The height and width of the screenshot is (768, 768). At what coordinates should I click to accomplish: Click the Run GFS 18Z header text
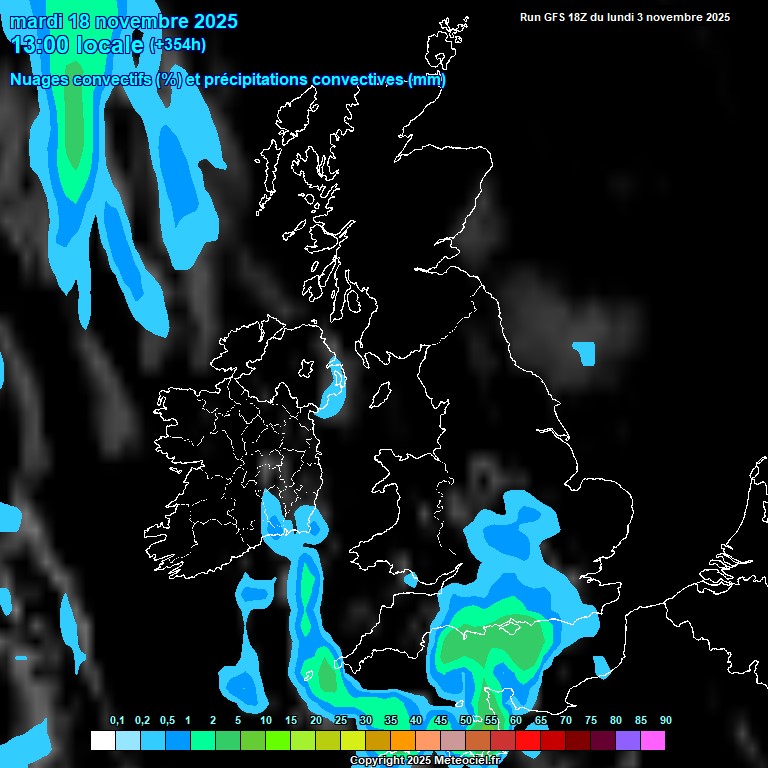point(624,17)
